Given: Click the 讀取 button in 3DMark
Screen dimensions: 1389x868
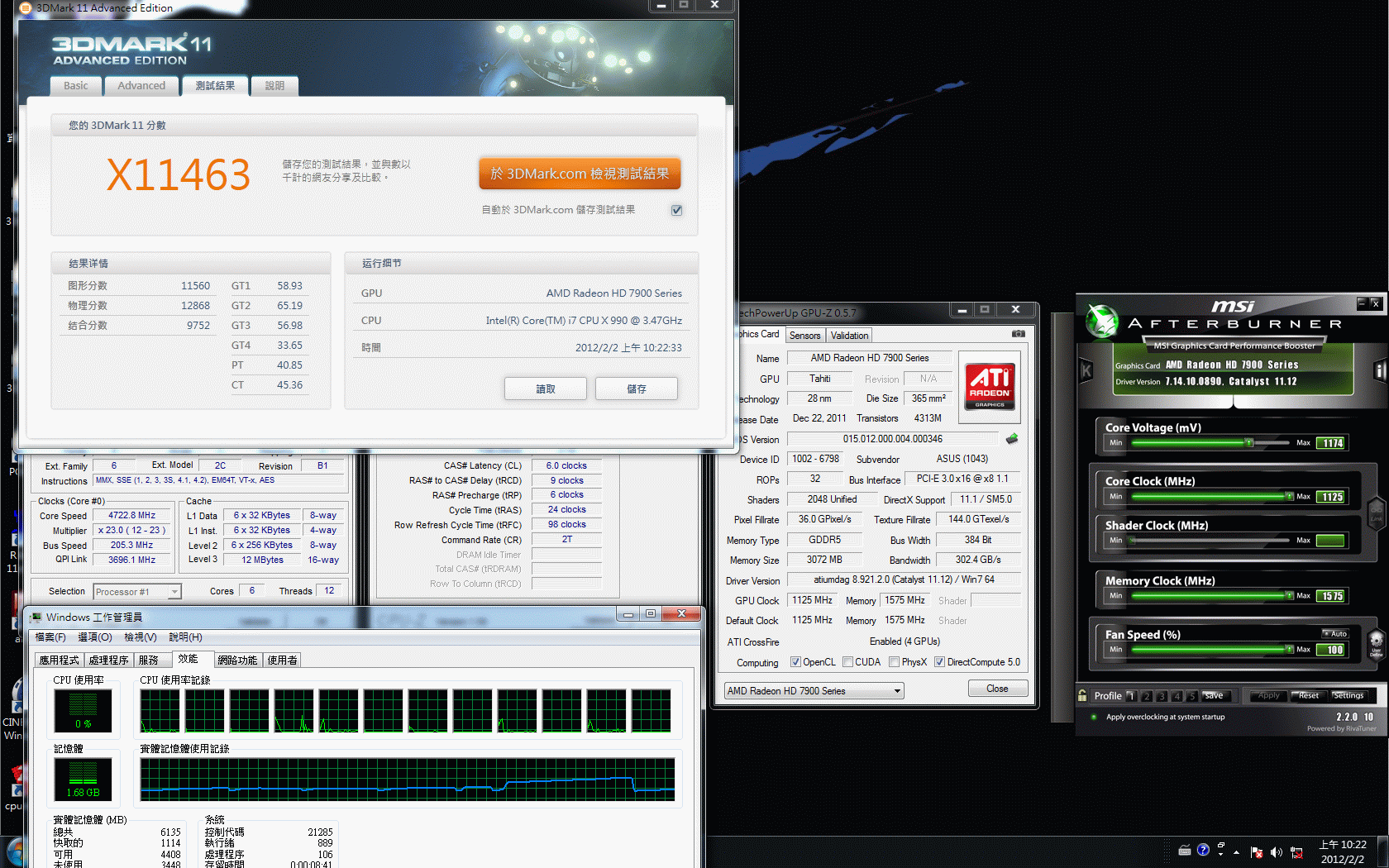Looking at the screenshot, I should [x=546, y=389].
